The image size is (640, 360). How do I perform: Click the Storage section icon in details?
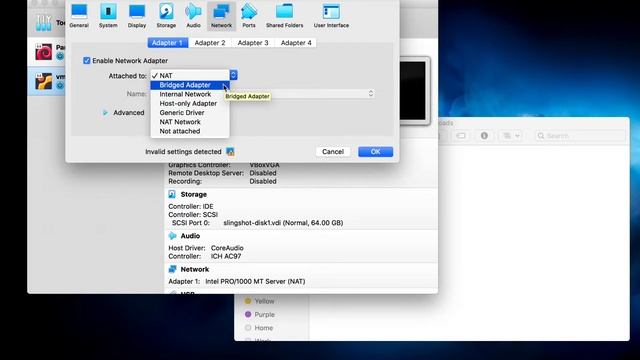[x=172, y=194]
